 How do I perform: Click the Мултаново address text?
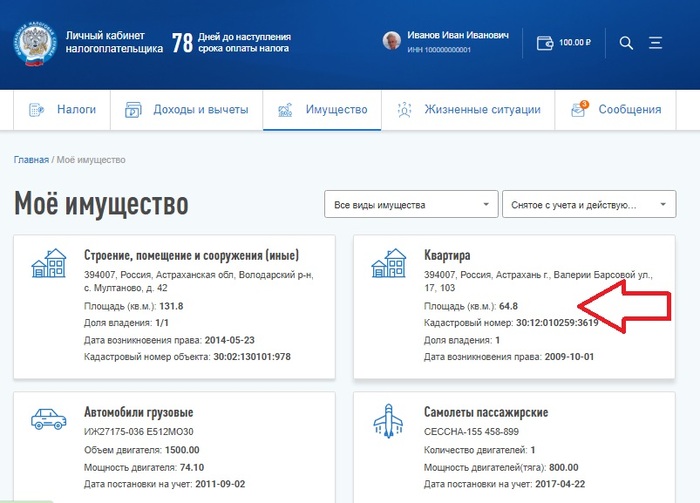point(199,281)
